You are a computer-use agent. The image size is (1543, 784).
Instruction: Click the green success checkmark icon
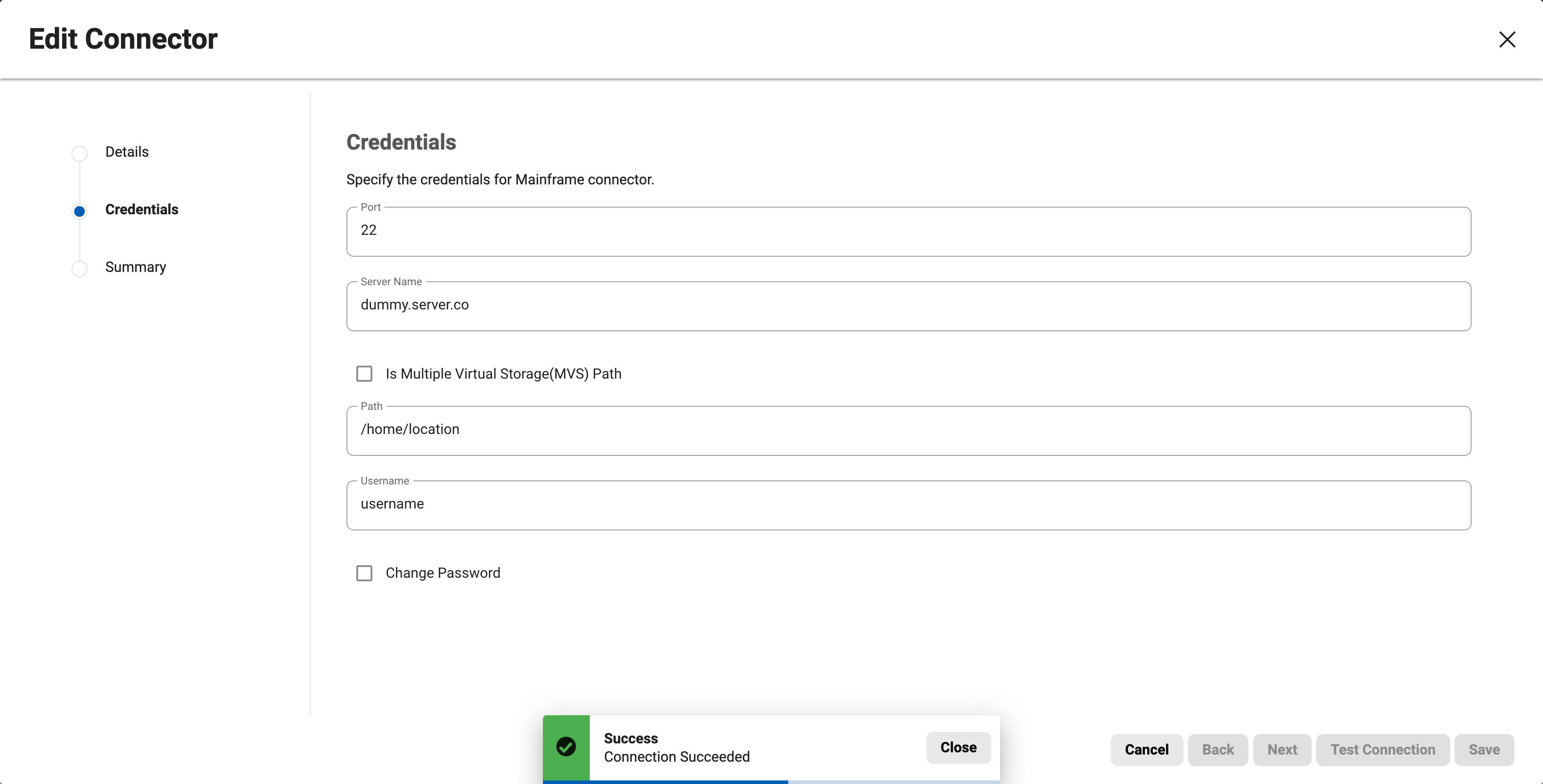pos(566,746)
